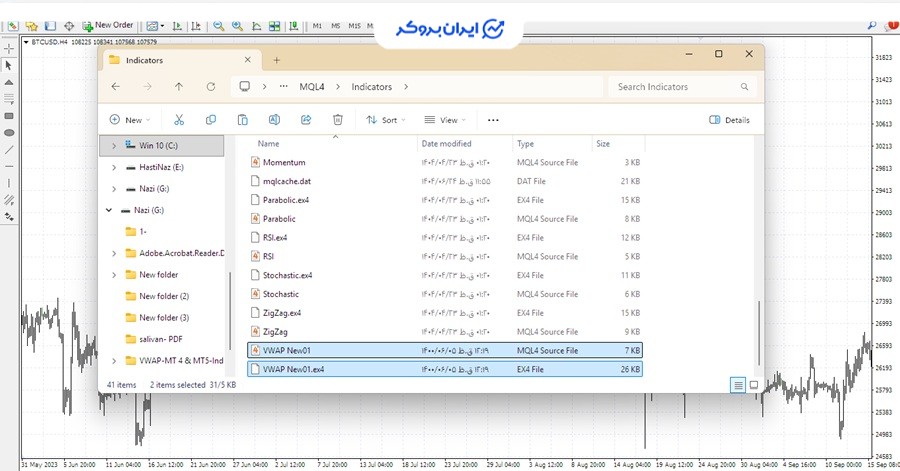900x471 pixels.
Task: Click the Copy icon in Explorer toolbar
Action: point(210,120)
